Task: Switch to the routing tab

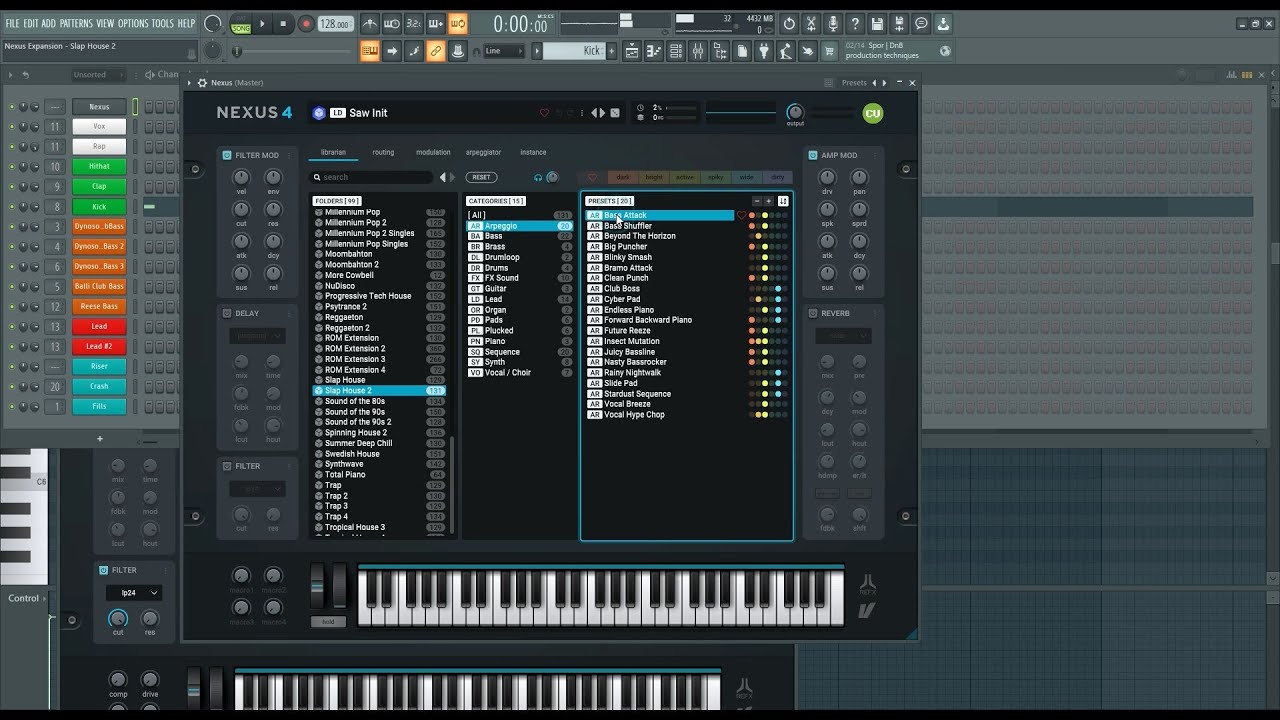Action: [383, 153]
